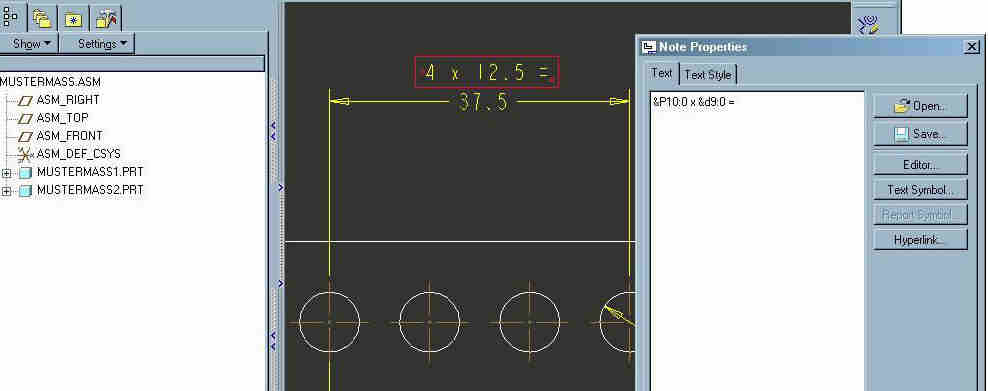Select the 37.5 dimension in the drawing

[483, 103]
